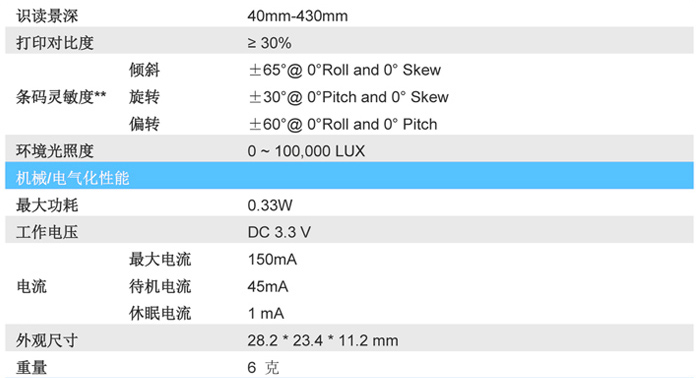Click the 工作电压 row label
700x378 pixels.
47,233
